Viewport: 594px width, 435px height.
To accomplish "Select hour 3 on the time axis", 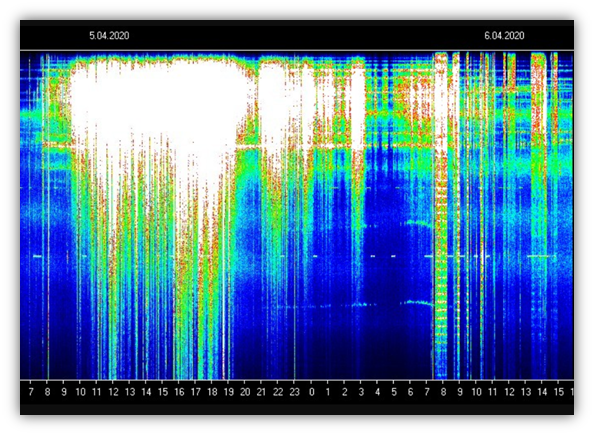I will [x=361, y=392].
